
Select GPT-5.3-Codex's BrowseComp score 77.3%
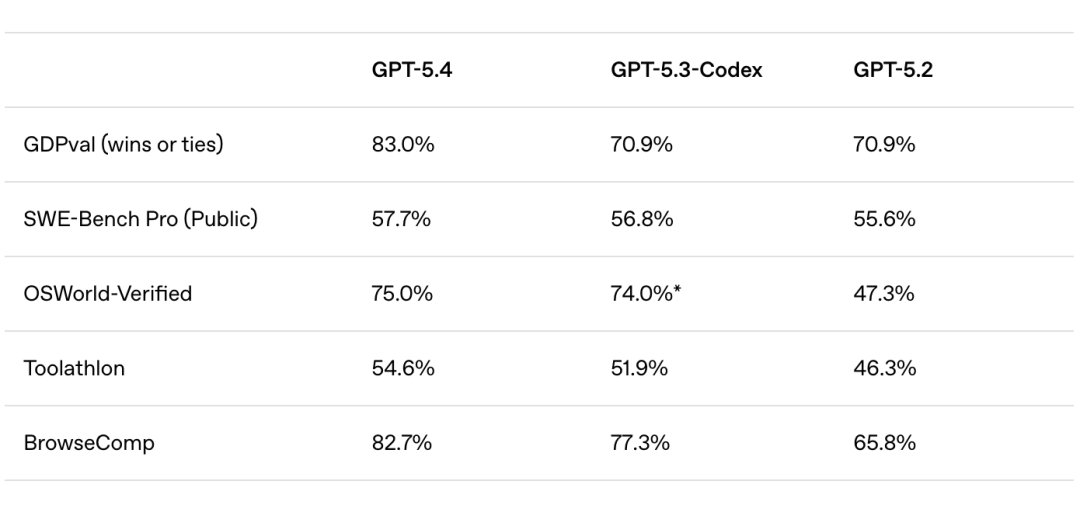click(x=640, y=443)
